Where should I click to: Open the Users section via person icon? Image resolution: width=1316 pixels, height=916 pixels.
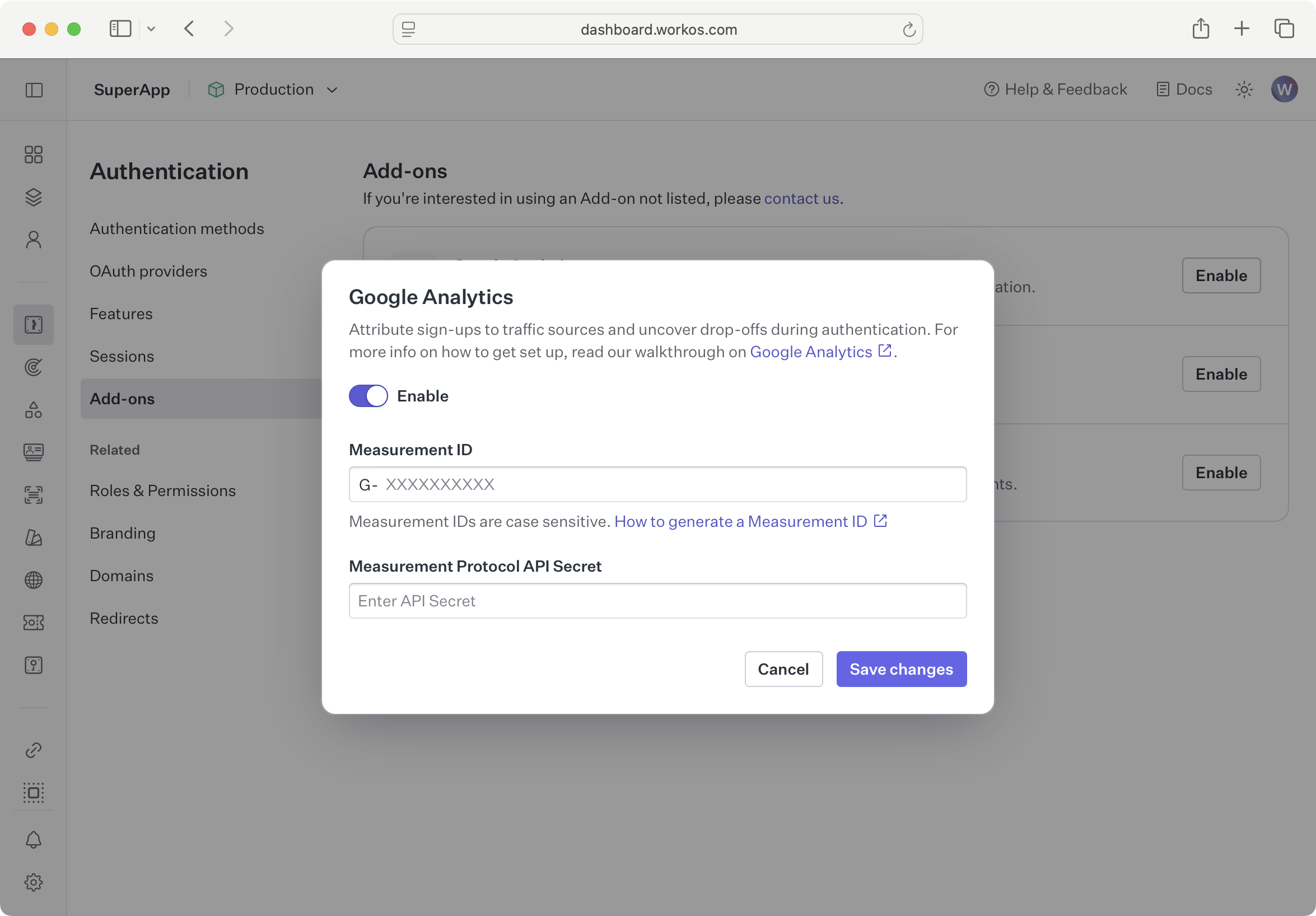33,239
